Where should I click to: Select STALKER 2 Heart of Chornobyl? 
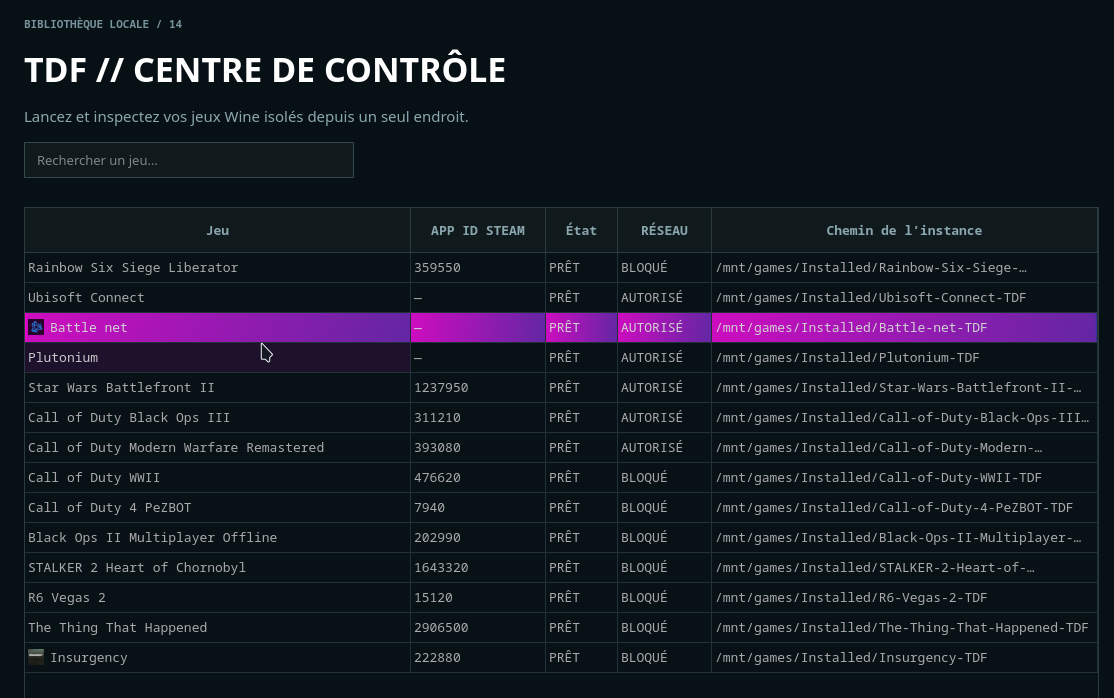coord(136,567)
